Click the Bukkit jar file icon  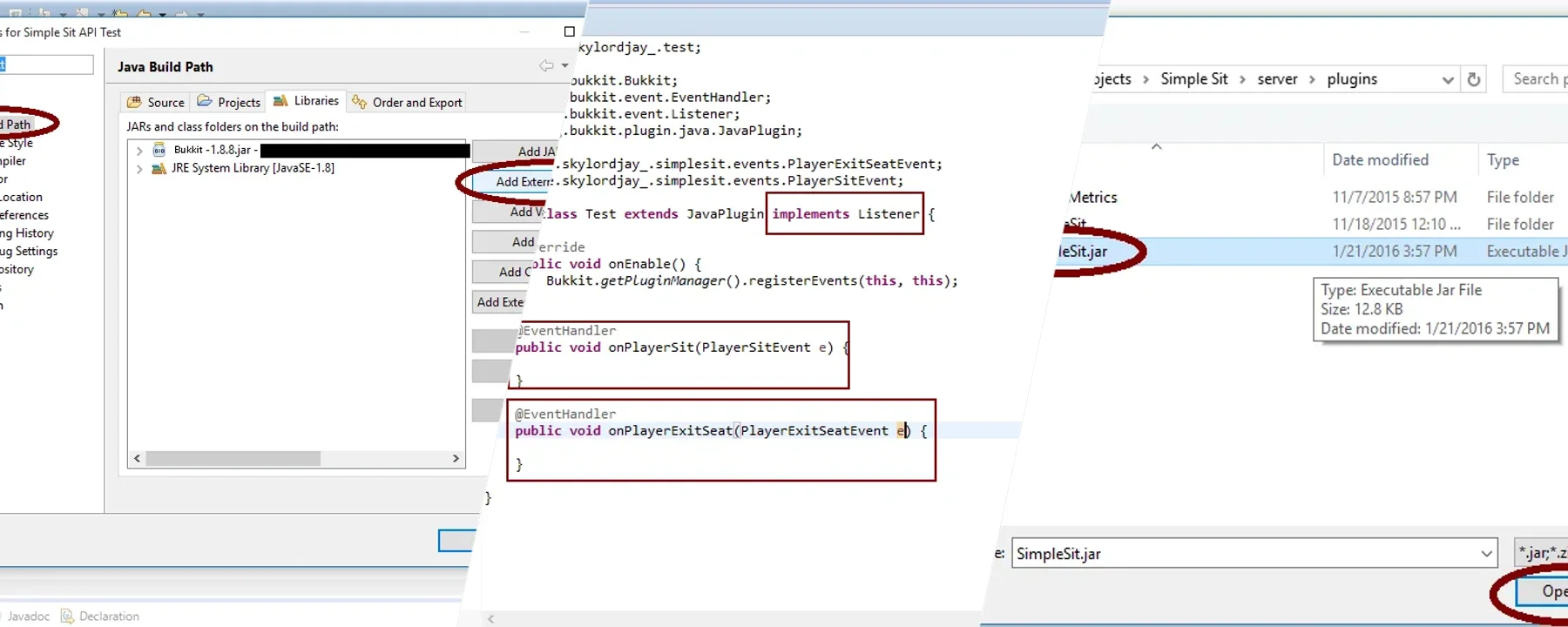pos(159,150)
